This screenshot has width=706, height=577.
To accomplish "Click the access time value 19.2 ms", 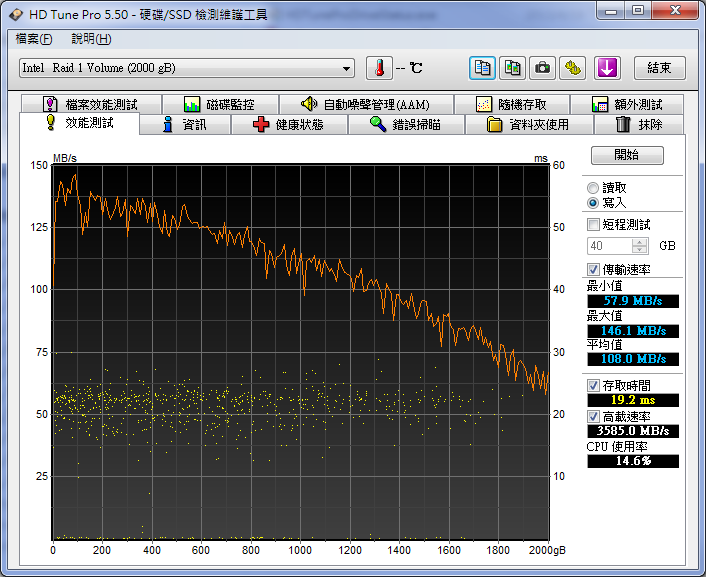I will click(633, 400).
